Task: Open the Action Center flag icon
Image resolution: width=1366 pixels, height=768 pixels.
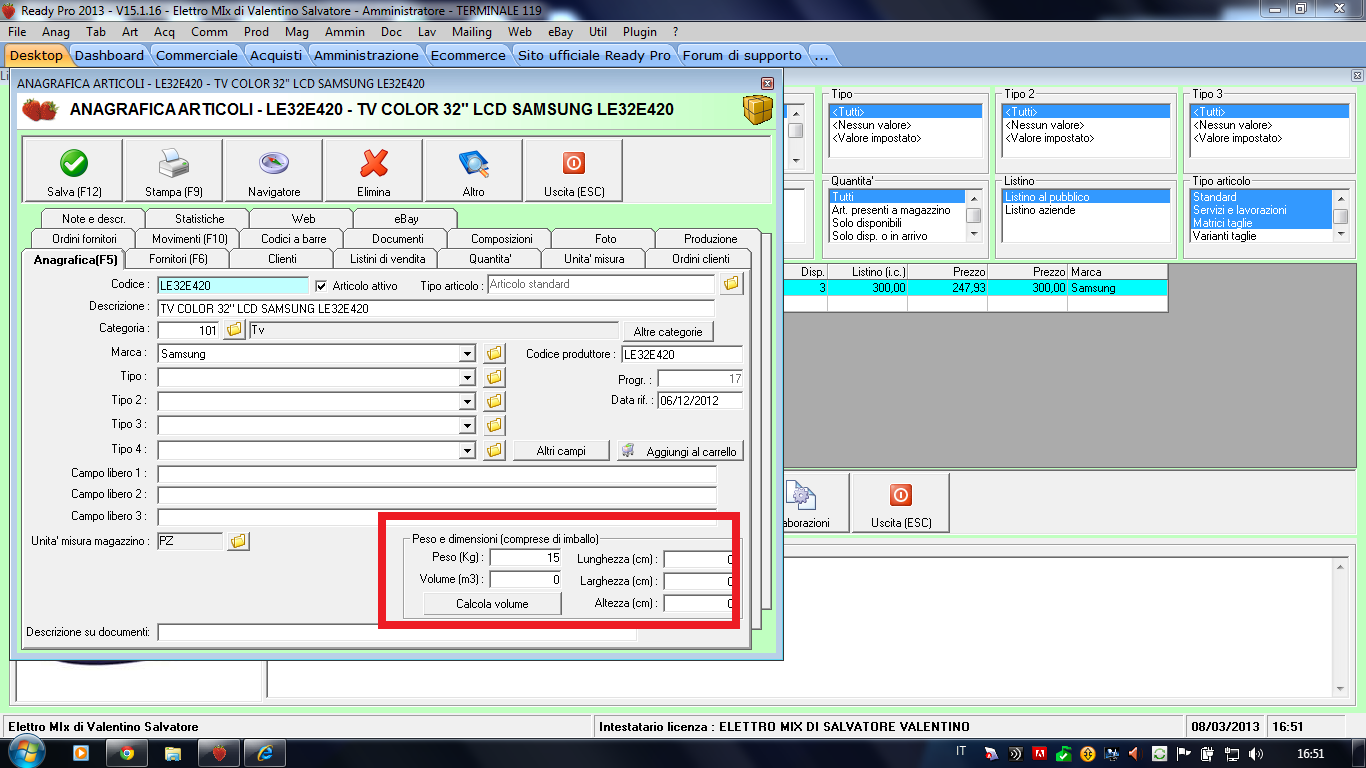Action: coord(1183,753)
